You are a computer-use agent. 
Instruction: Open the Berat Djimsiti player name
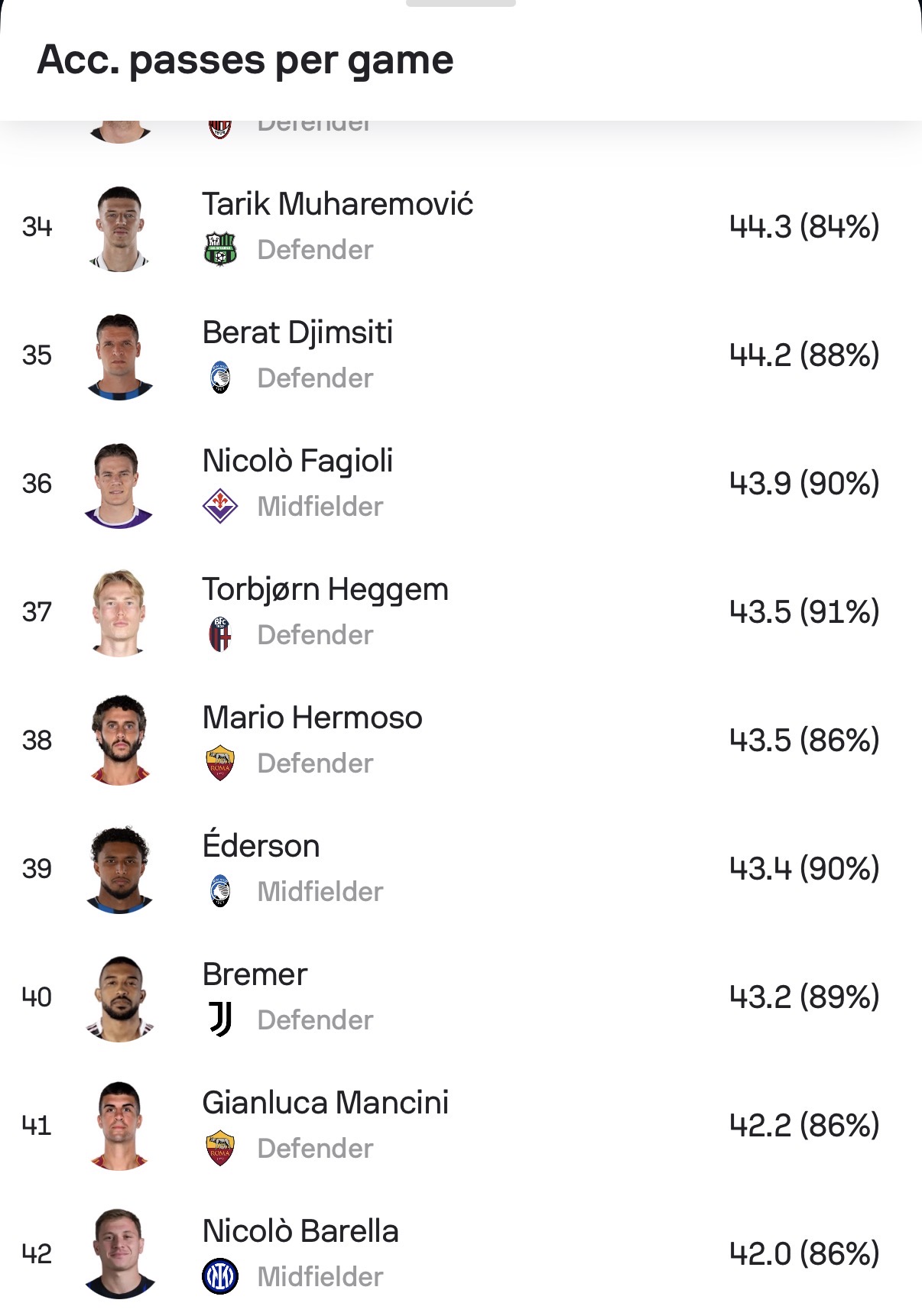point(297,332)
